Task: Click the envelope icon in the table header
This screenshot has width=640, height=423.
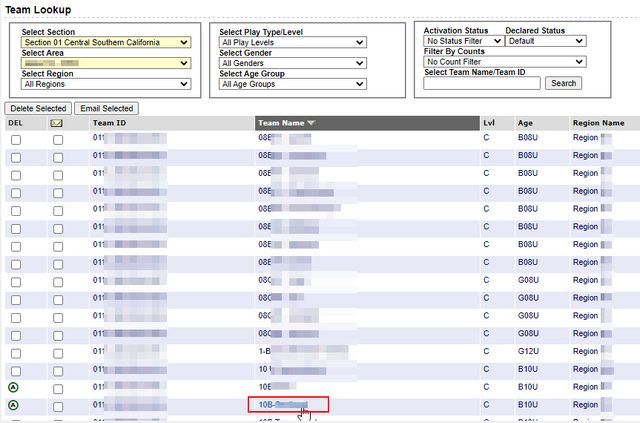Action: pos(57,123)
